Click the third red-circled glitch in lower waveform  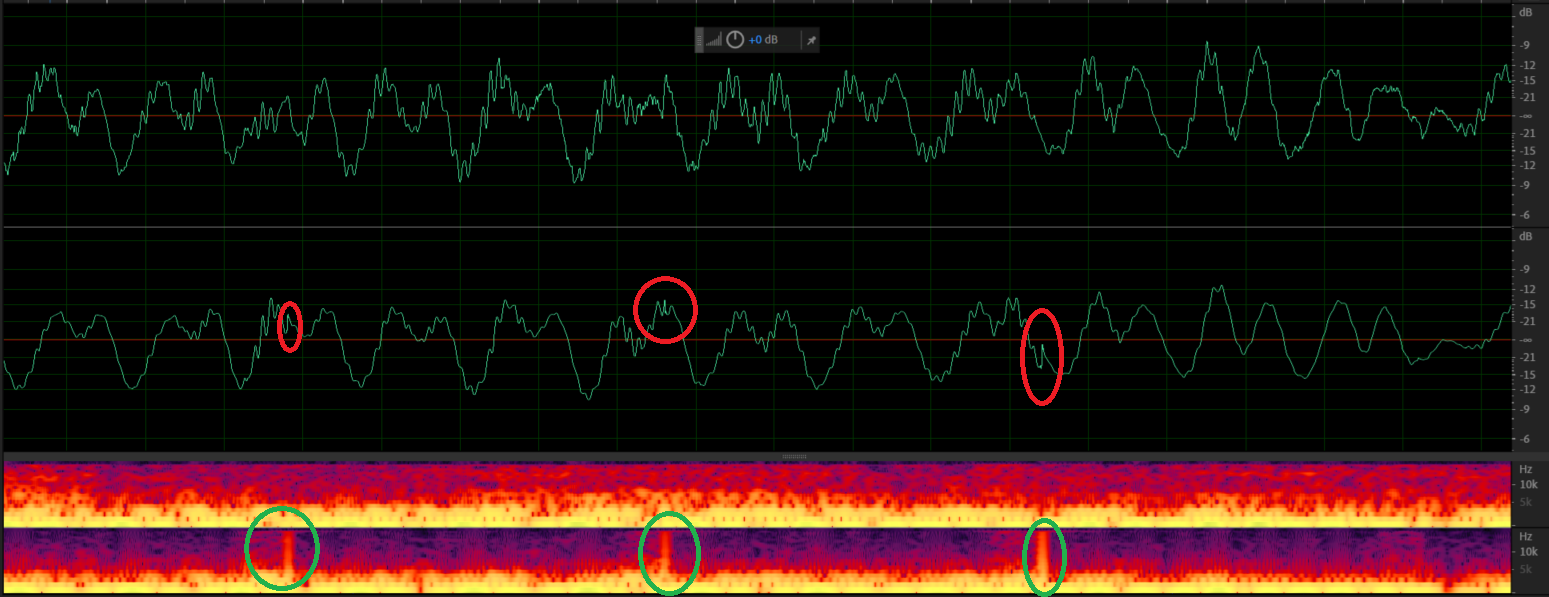point(1041,356)
